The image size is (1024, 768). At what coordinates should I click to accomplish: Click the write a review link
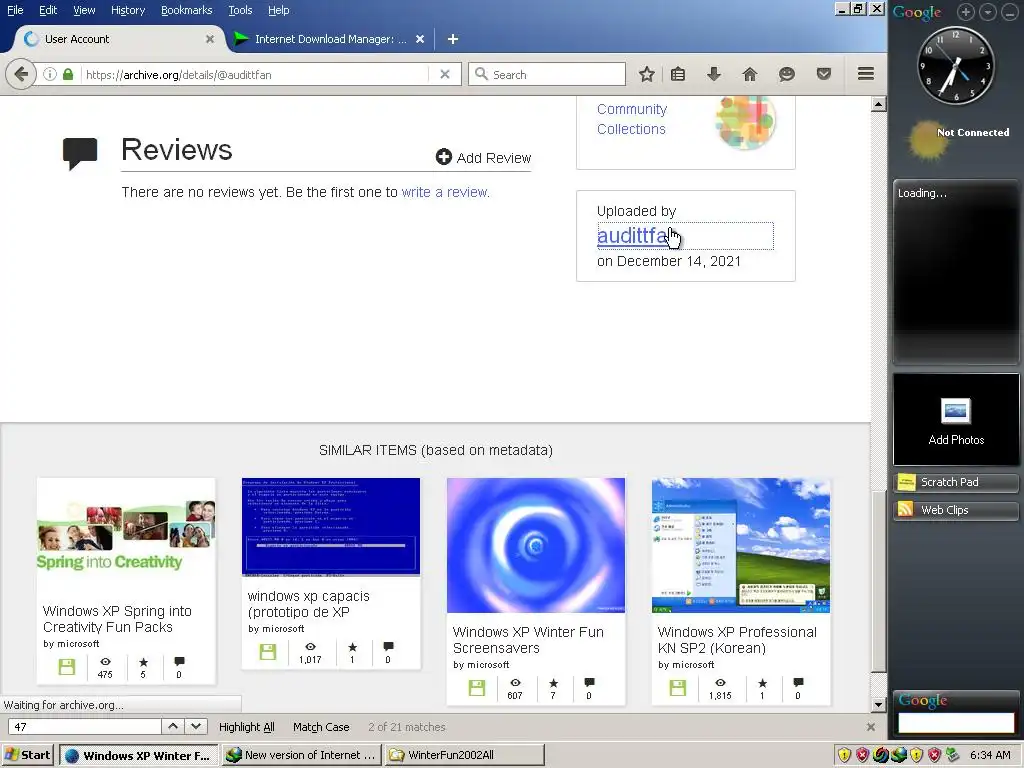pos(444,192)
